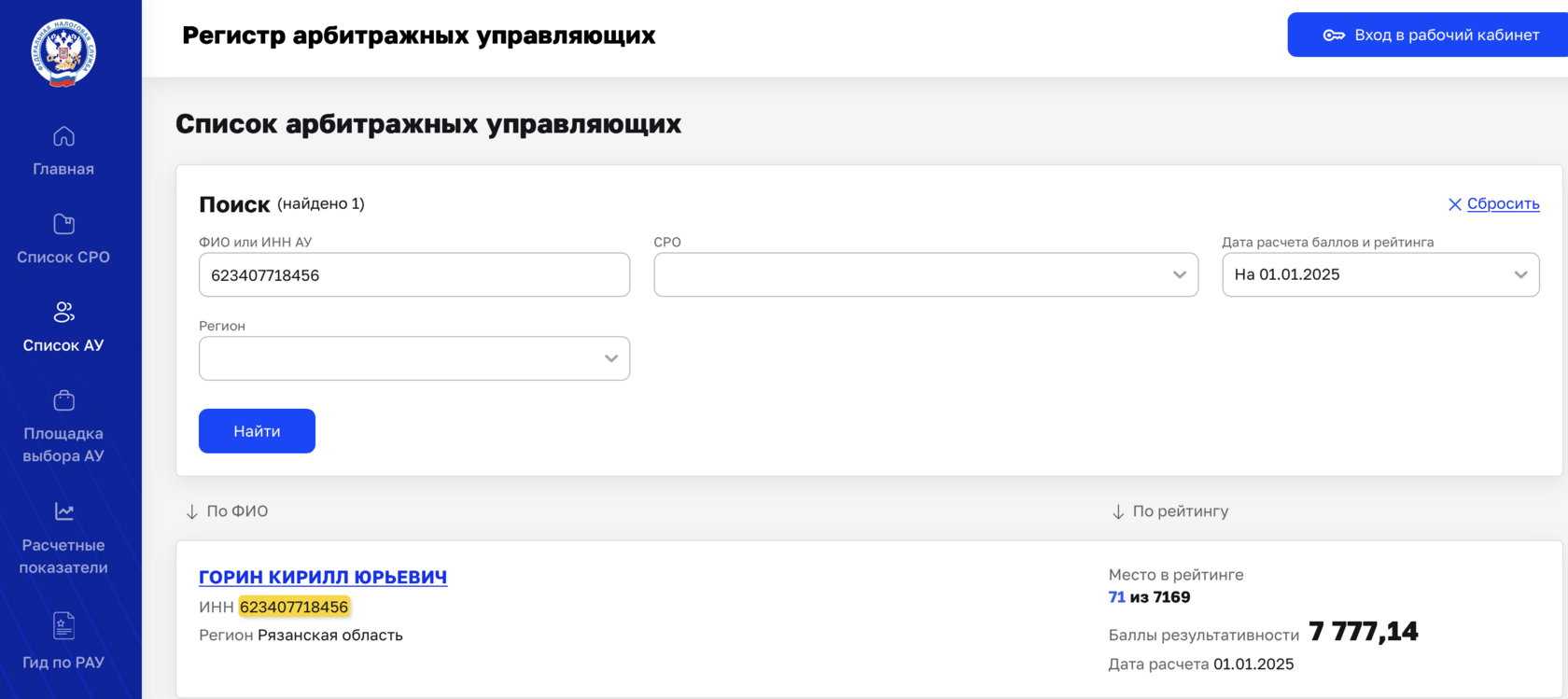This screenshot has width=1568, height=699.
Task: Sort results by ФИО
Action: pyautogui.click(x=228, y=511)
